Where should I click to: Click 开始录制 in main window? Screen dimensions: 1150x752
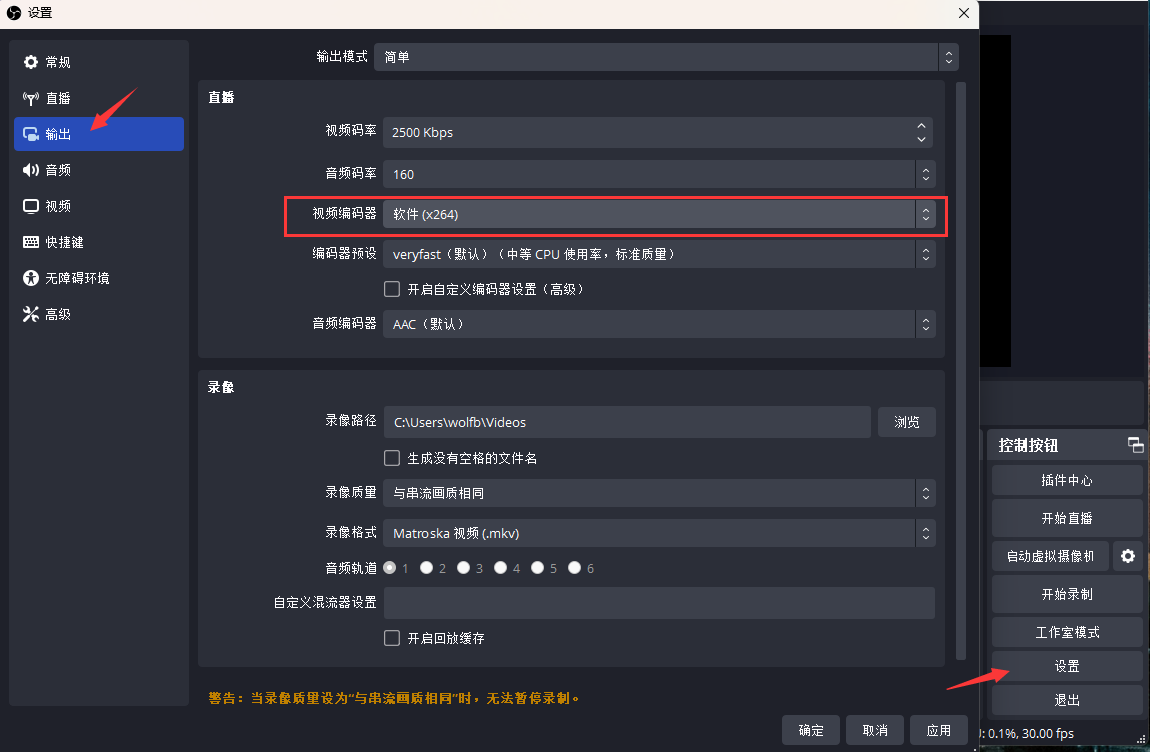(1067, 594)
